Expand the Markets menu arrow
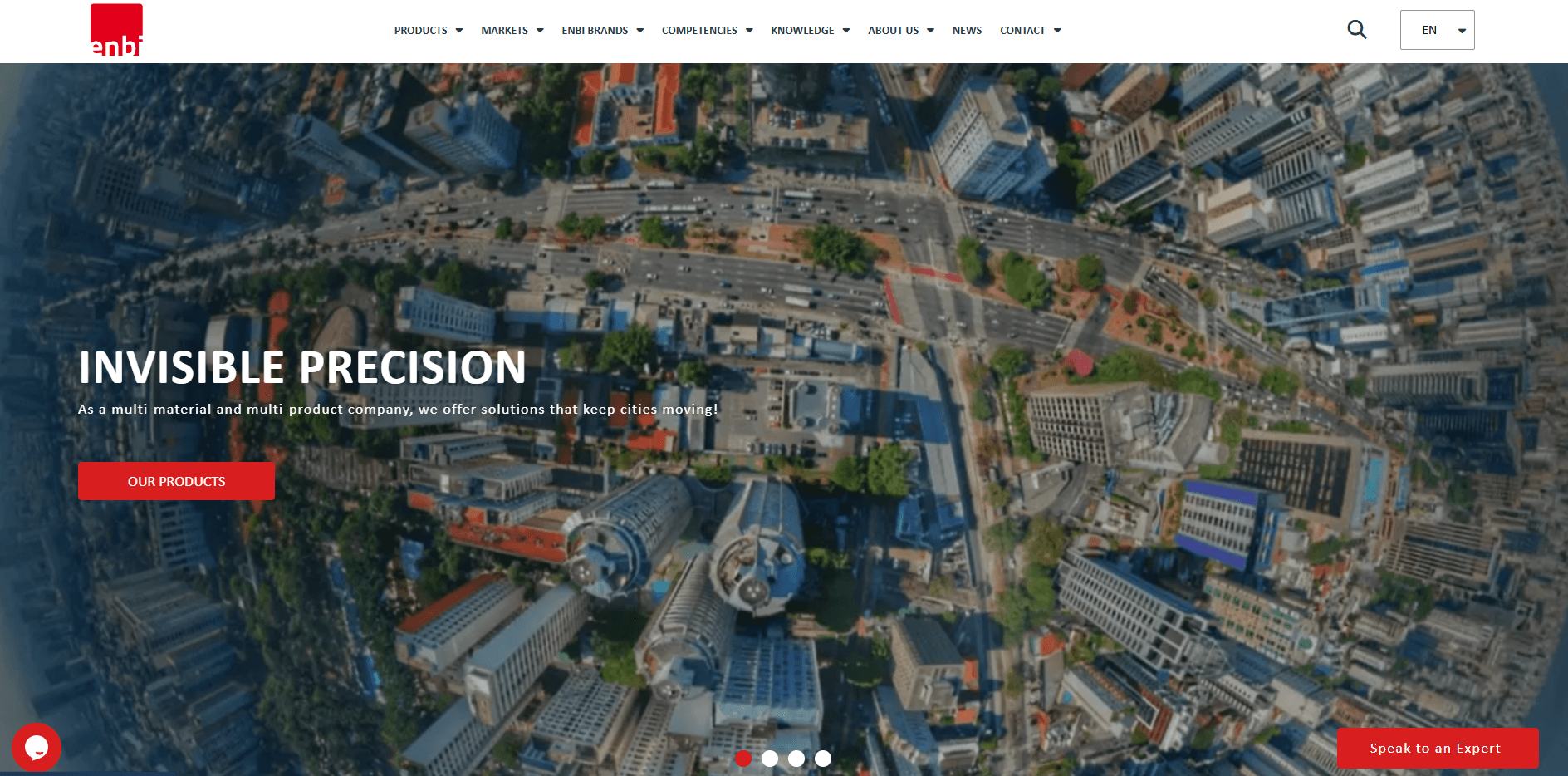 [x=540, y=31]
